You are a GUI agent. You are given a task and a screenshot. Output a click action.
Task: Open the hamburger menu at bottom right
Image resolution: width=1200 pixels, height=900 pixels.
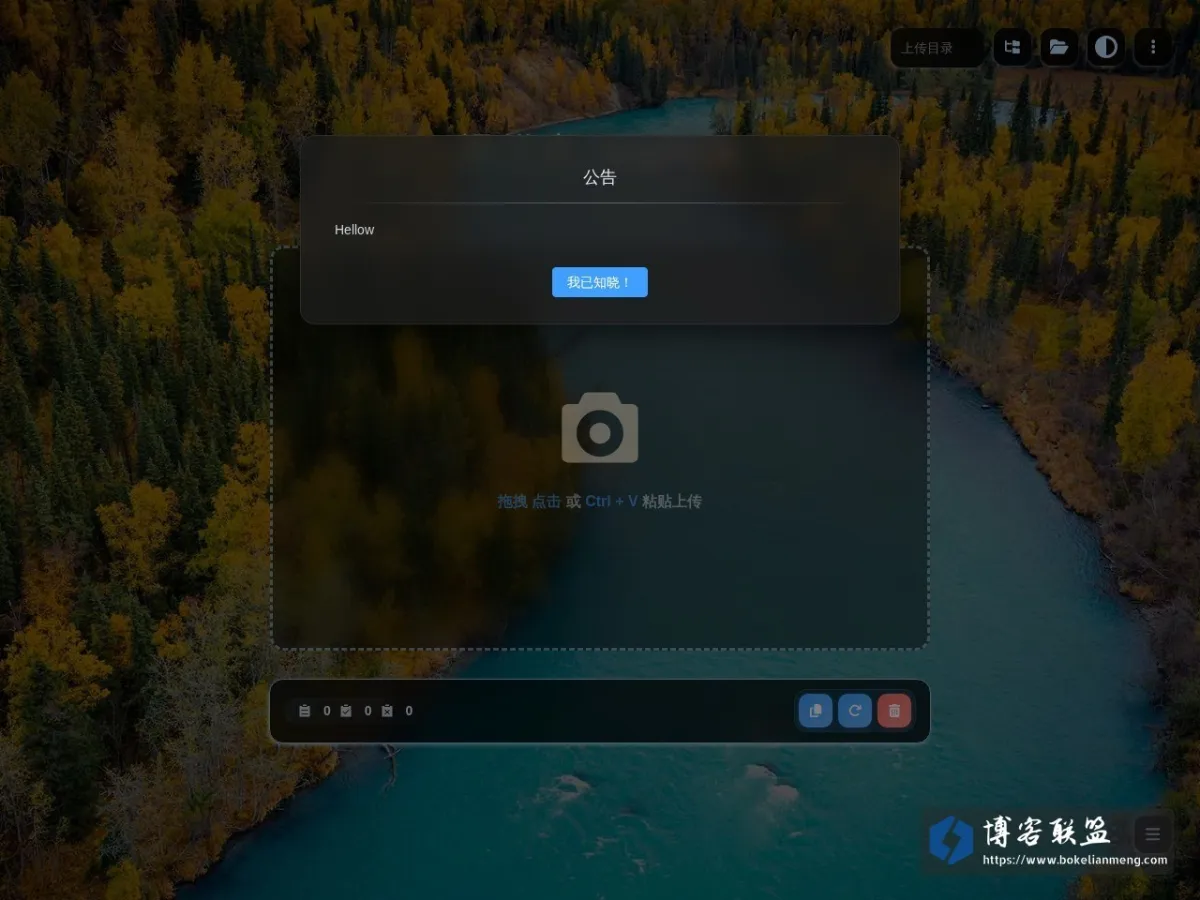click(x=1153, y=834)
